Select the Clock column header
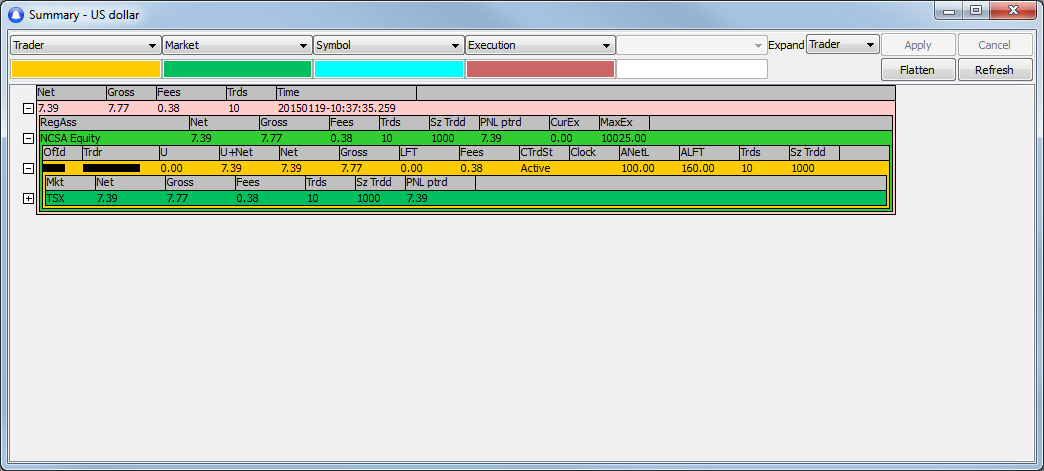Viewport: 1044px width, 471px height. coord(593,153)
